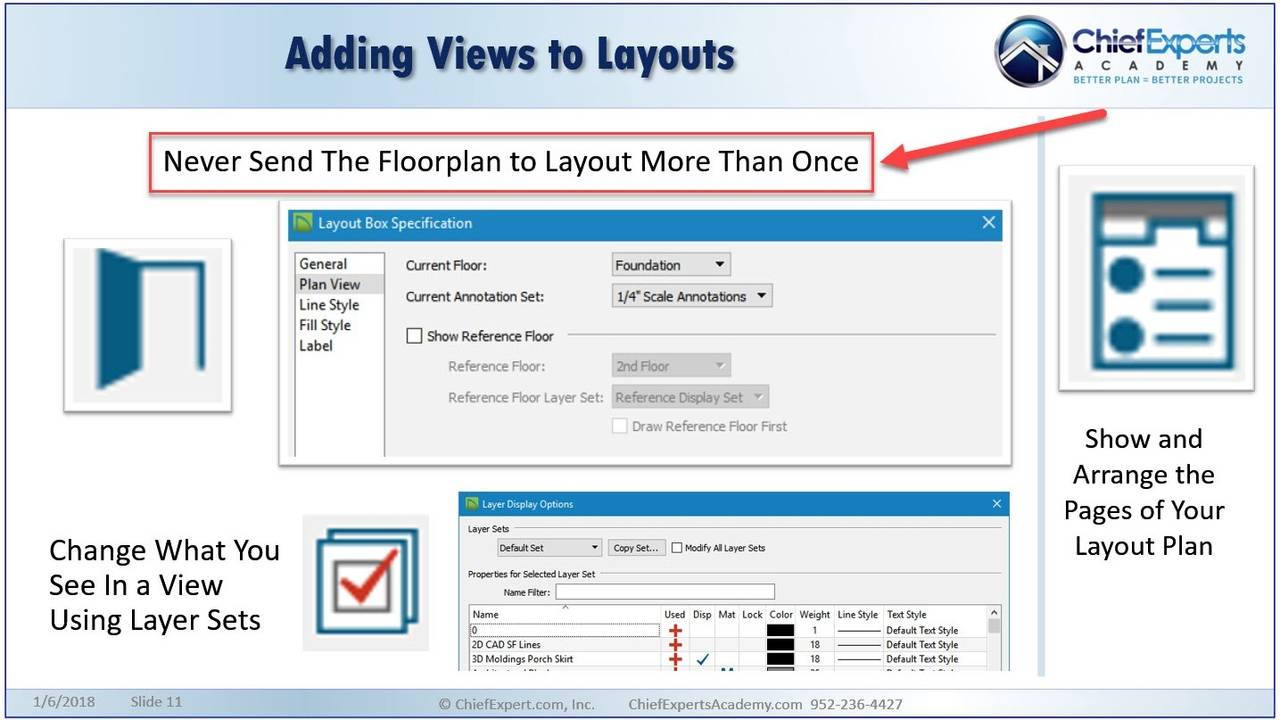Toggle Used mark for 2D CAD SF Lines

pyautogui.click(x=675, y=645)
